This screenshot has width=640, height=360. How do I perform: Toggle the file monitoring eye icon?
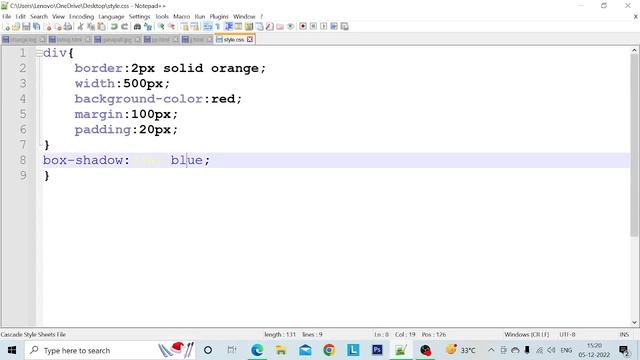click(x=290, y=27)
